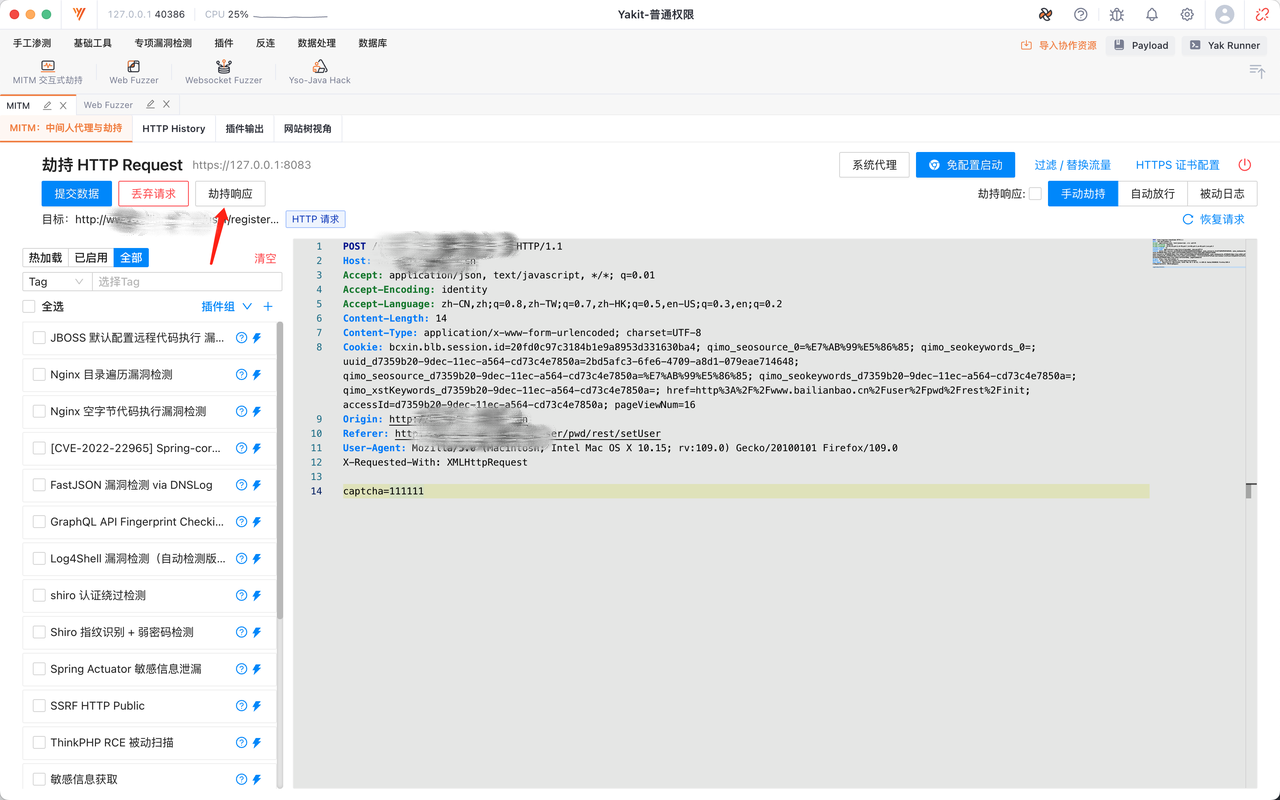Add a plugin group with the plus icon
Viewport: 1280px width, 800px height.
(267, 307)
